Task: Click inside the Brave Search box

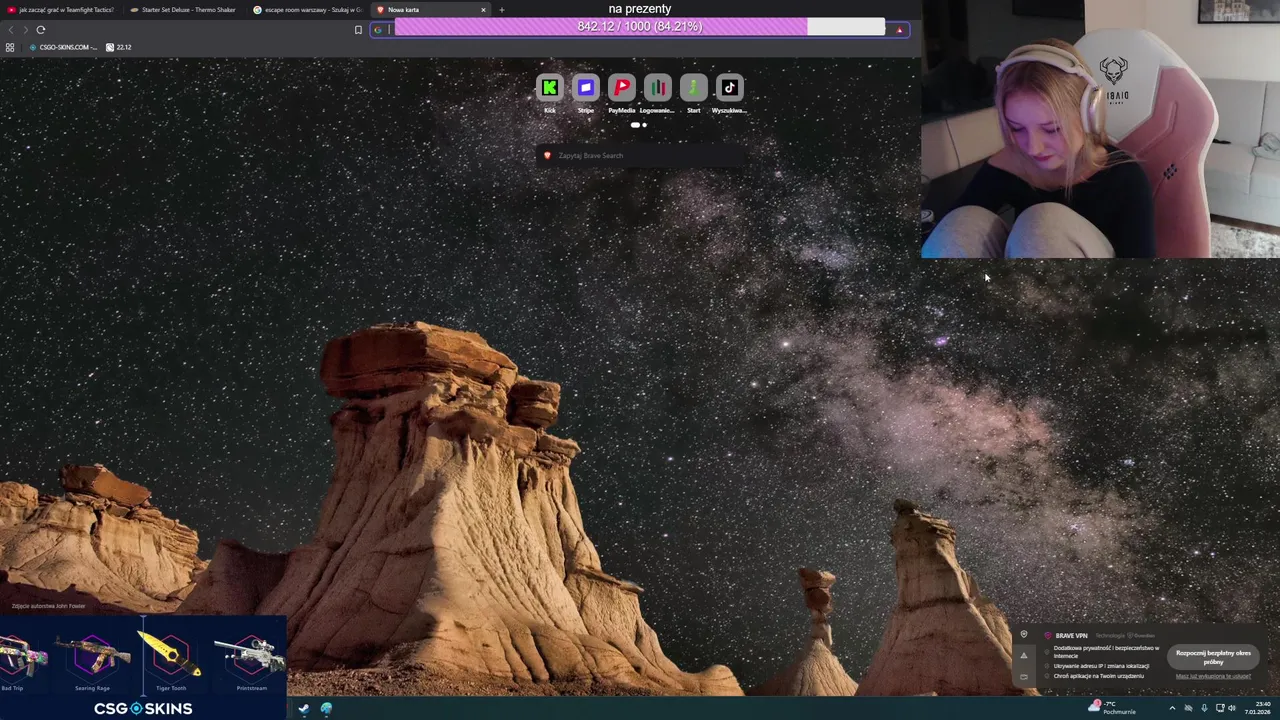Action: [640, 156]
